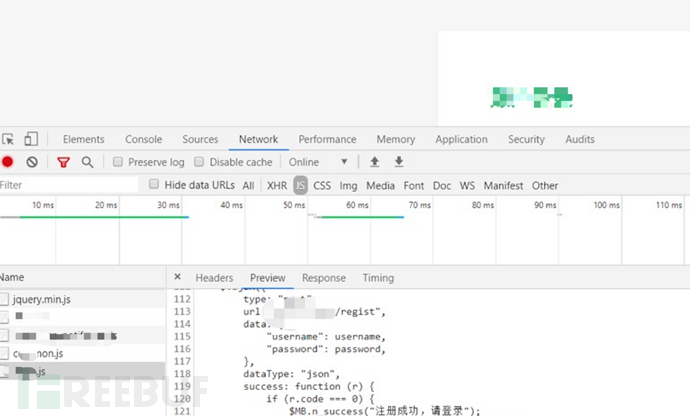Filter requests by CSS type

pos(322,185)
